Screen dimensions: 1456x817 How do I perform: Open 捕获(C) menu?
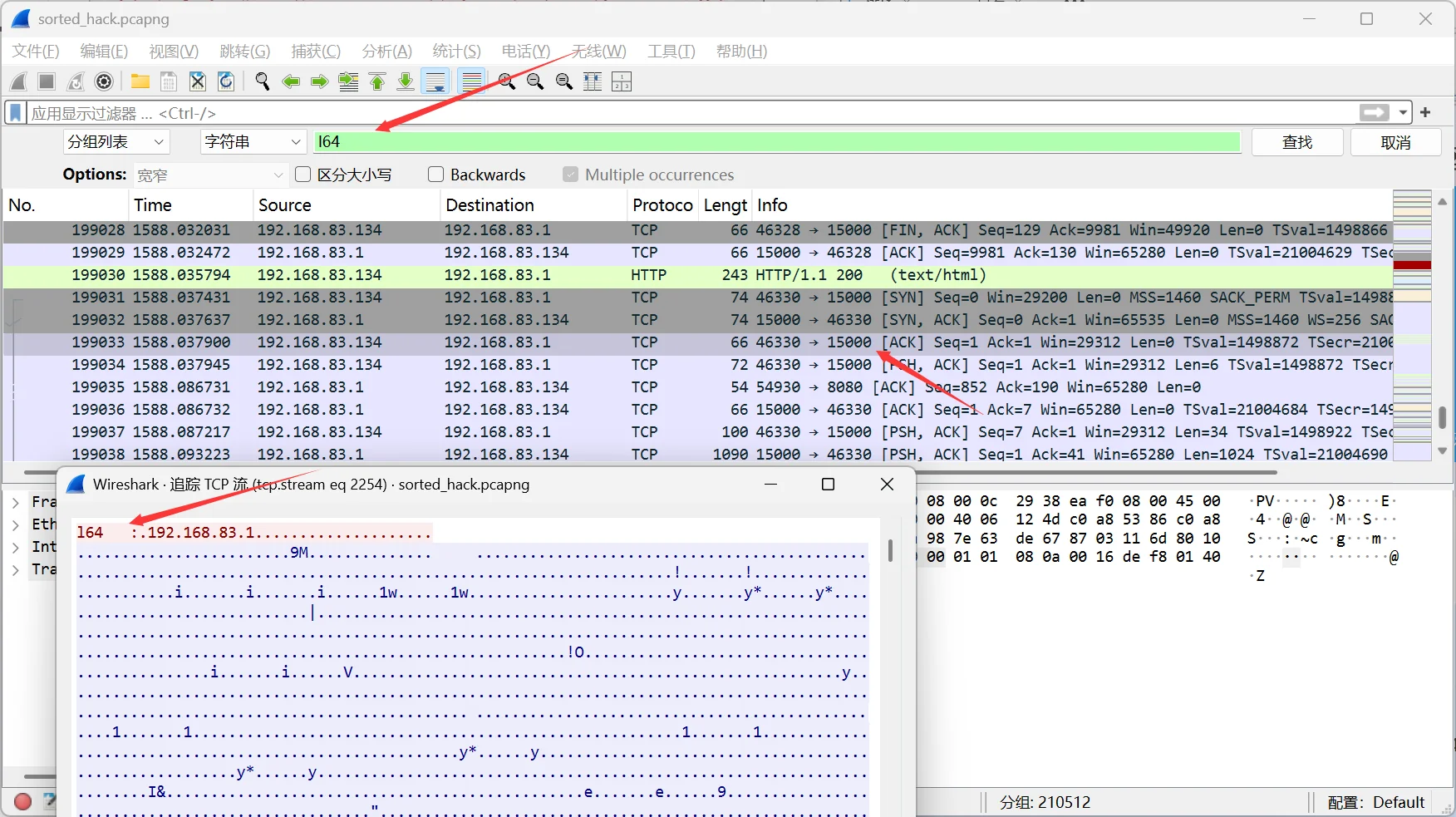tap(316, 51)
